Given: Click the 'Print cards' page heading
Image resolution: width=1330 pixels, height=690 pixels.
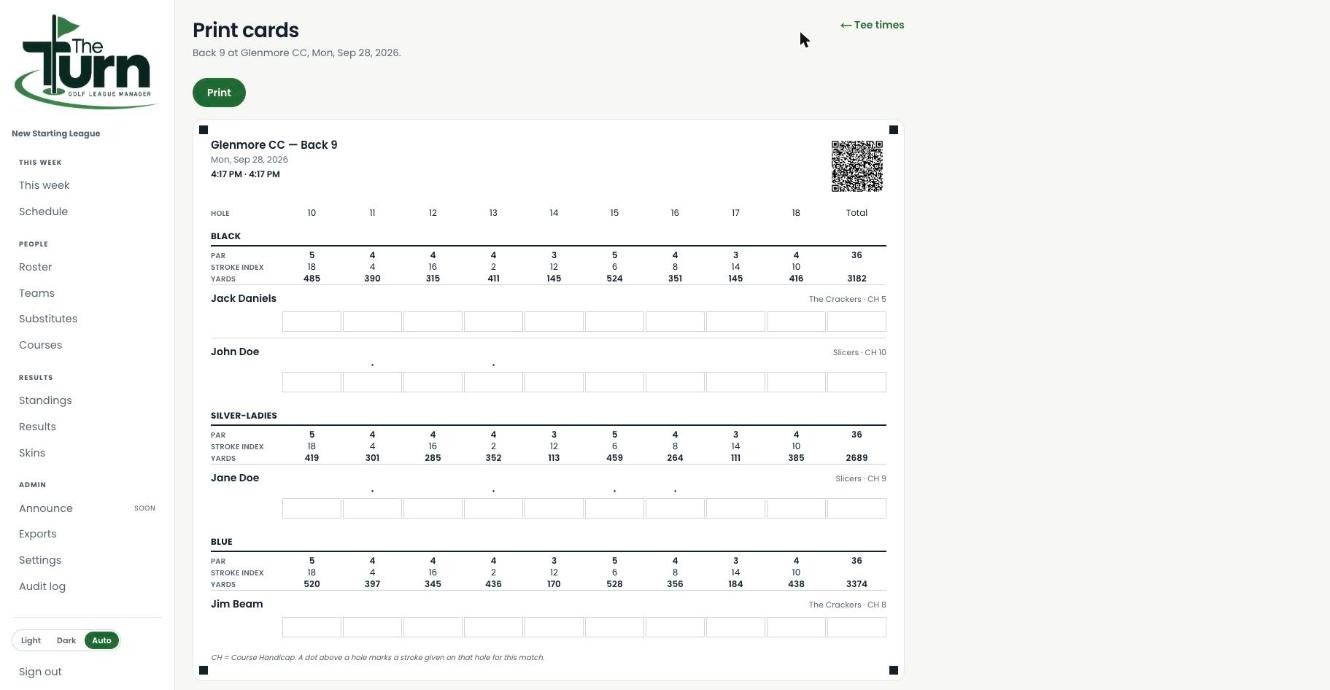Looking at the screenshot, I should tap(246, 30).
